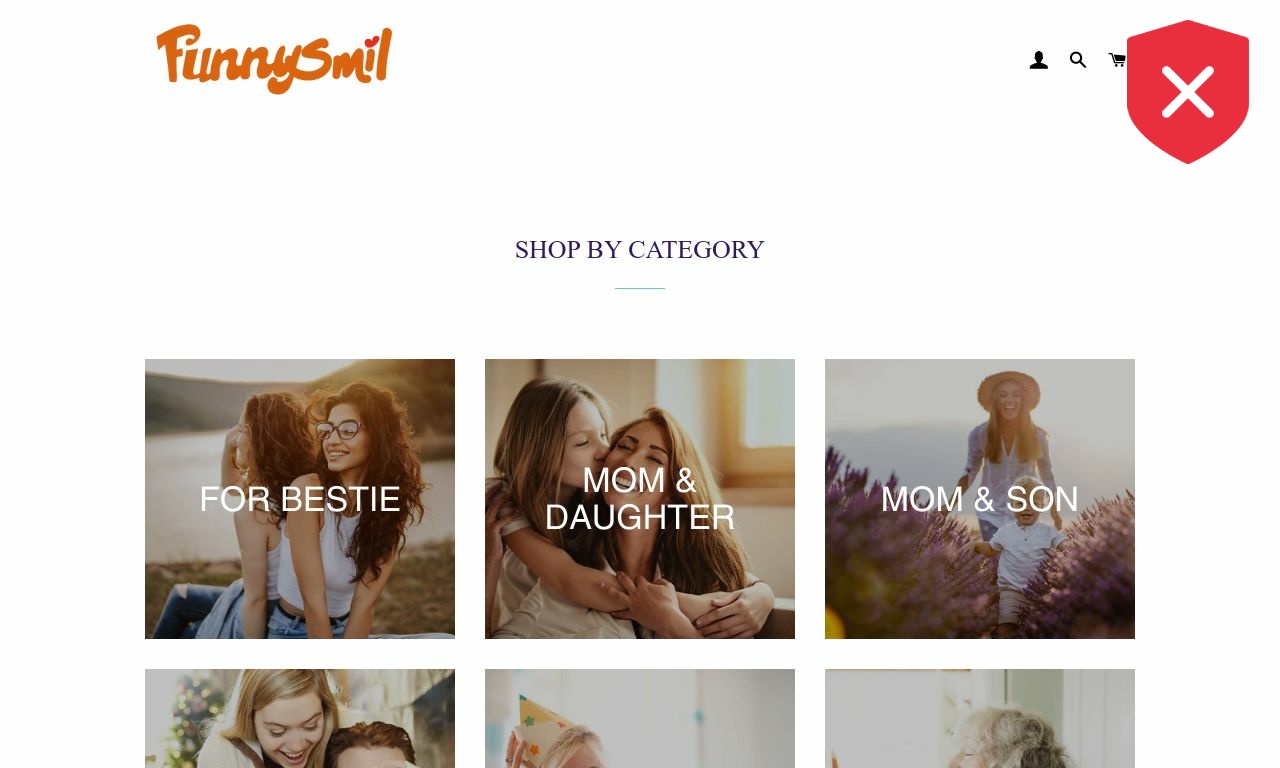Click the teal divider under the heading

[x=640, y=288]
